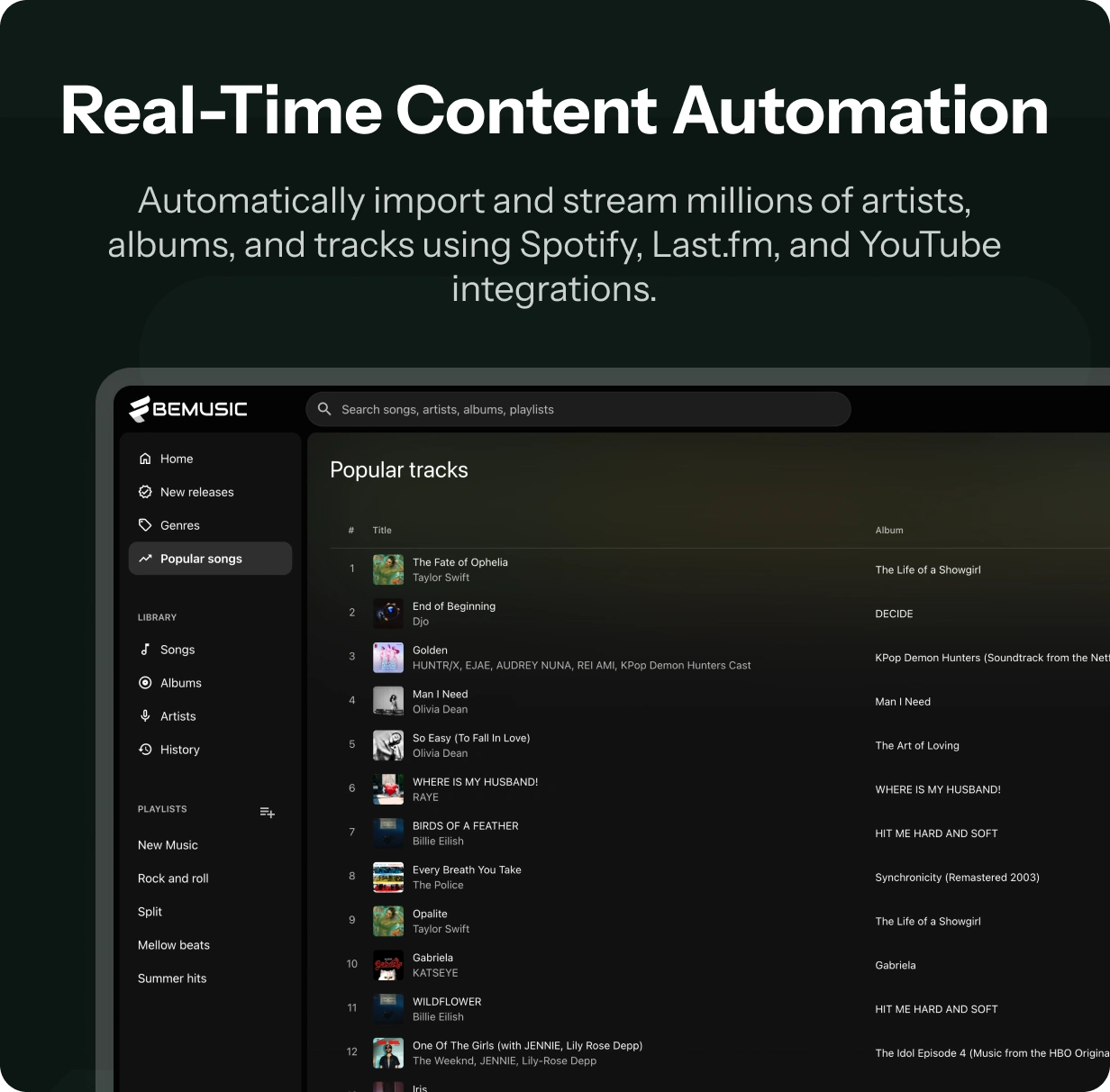Viewport: 1110px width, 1092px height.
Task: Open Songs via the music note icon
Action: 145,650
